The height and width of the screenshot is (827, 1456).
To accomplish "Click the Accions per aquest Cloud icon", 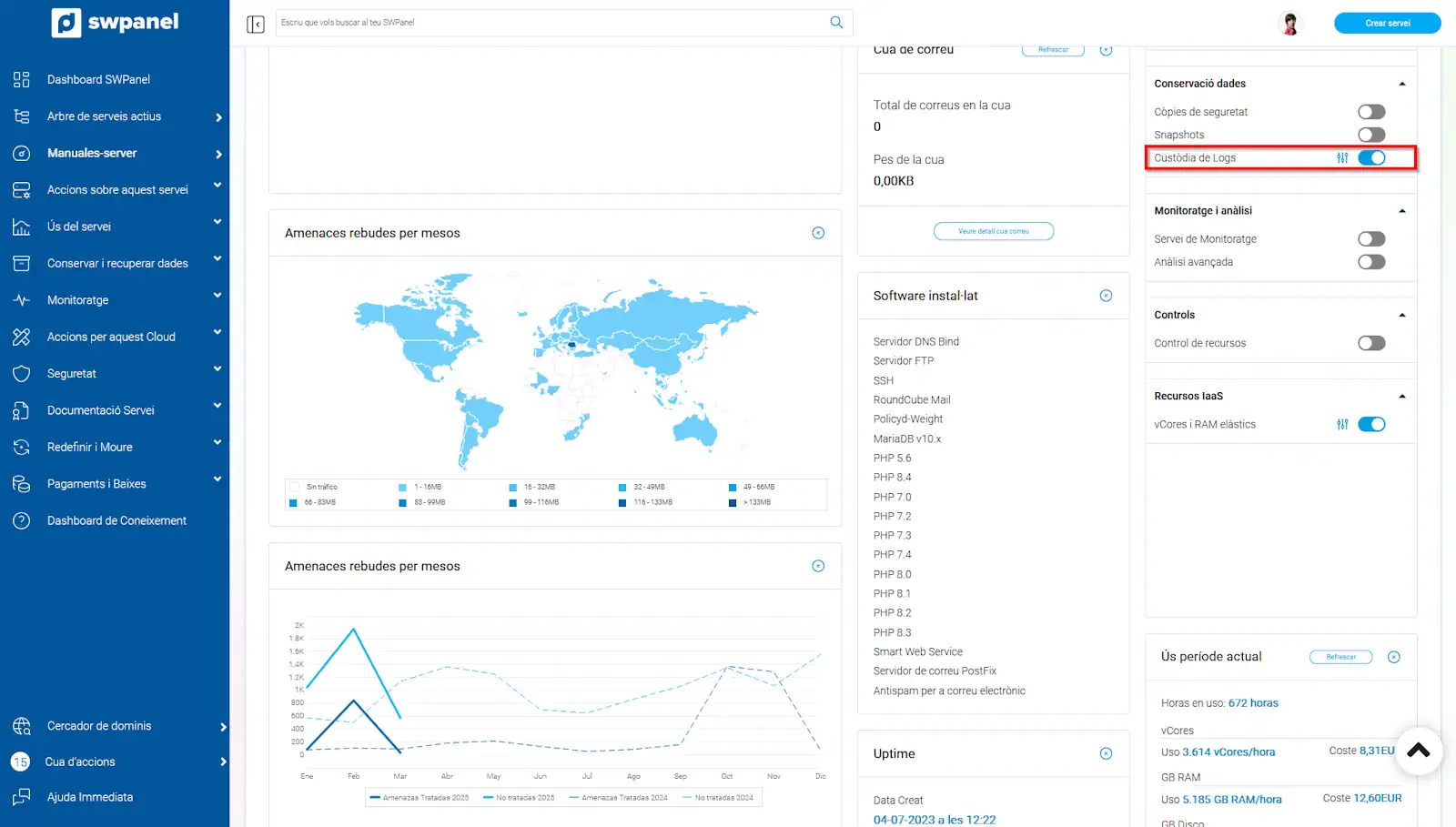I will 22,337.
